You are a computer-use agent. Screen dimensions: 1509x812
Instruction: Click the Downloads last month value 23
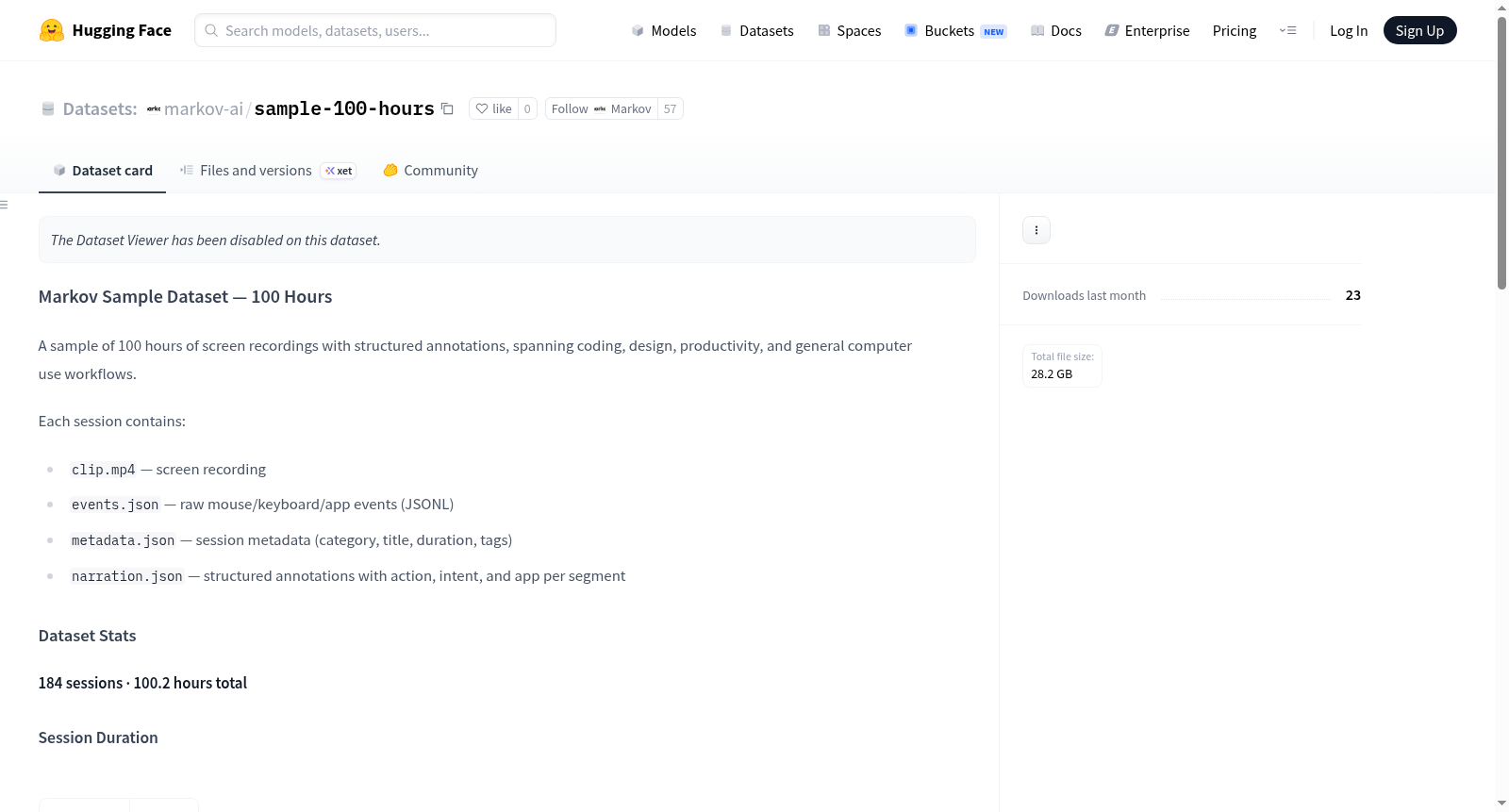1353,295
